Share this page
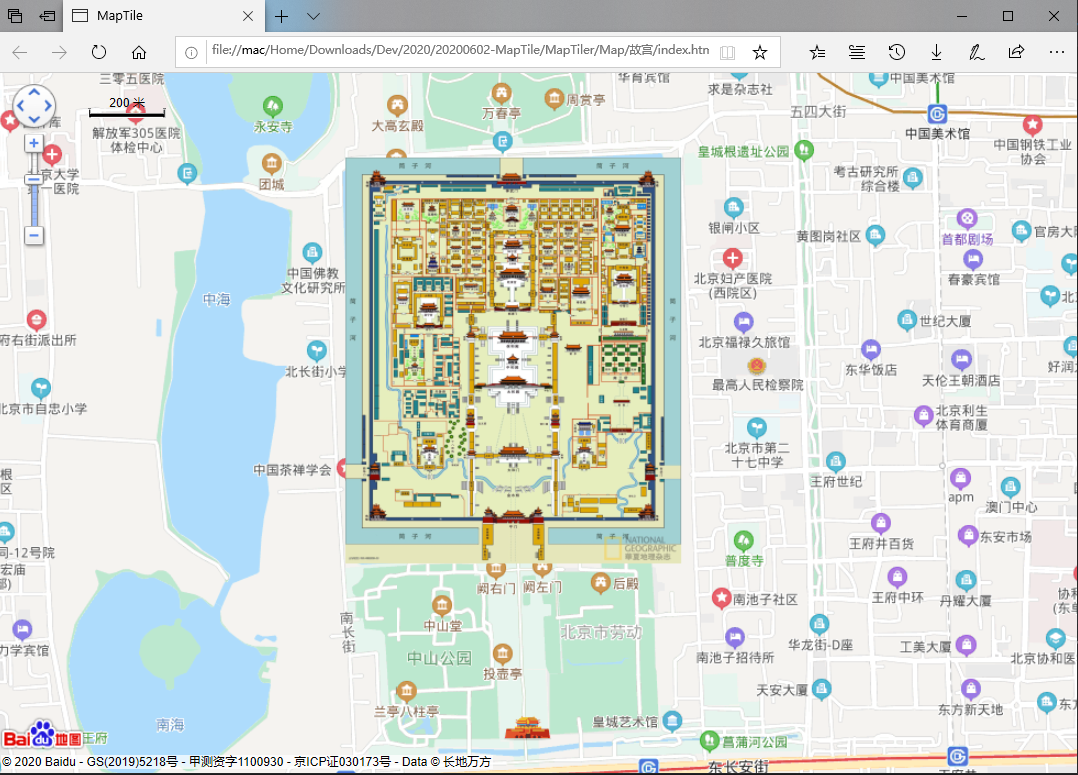 point(1016,52)
